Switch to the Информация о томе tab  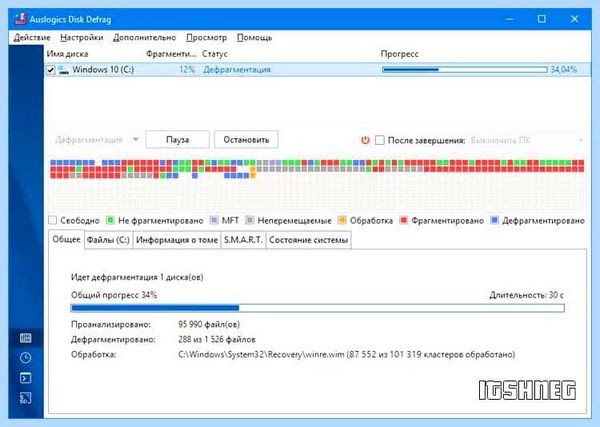coord(177,240)
